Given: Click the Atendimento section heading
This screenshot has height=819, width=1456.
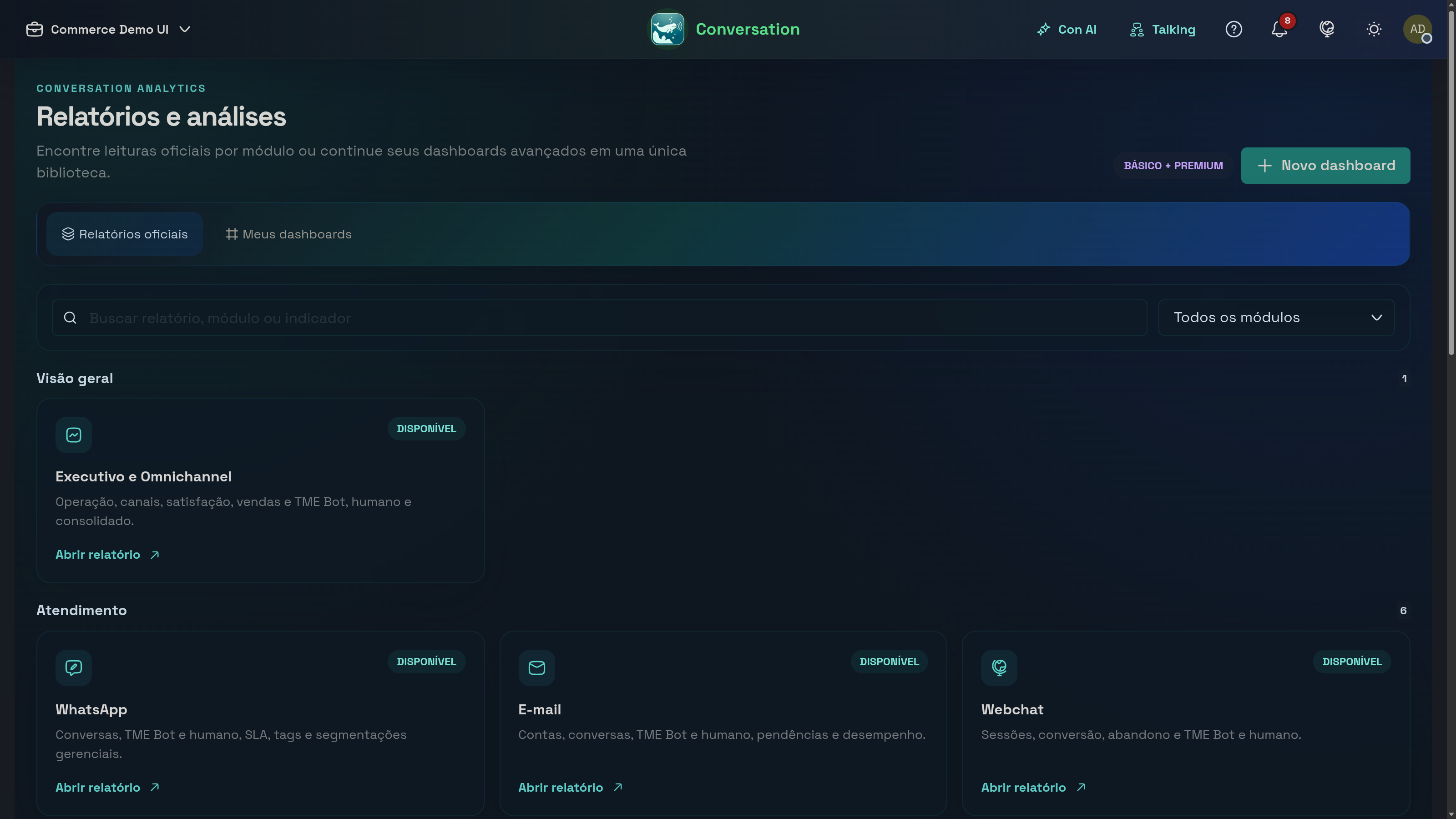Looking at the screenshot, I should (81, 611).
